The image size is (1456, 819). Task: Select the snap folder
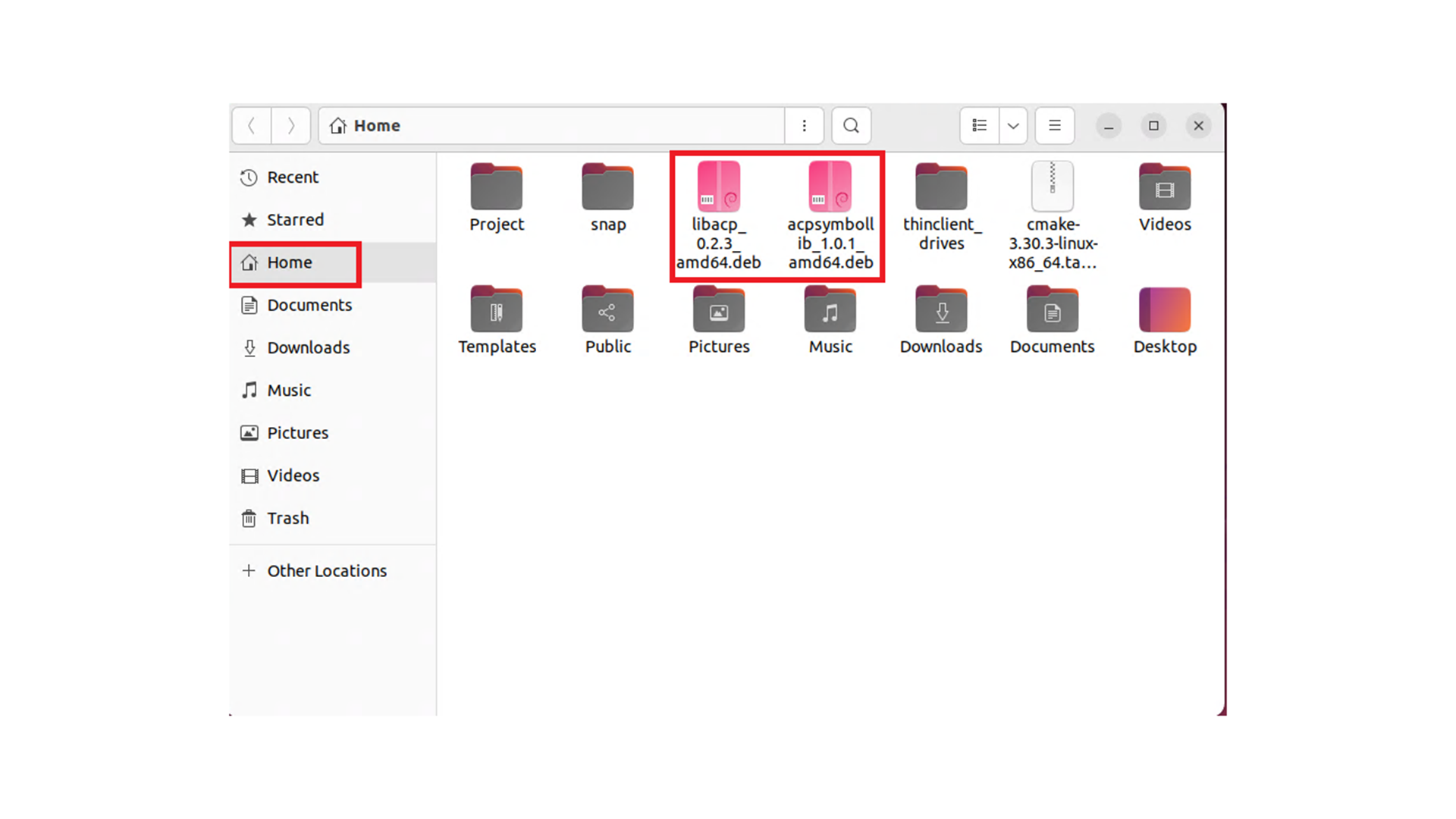pos(607,187)
